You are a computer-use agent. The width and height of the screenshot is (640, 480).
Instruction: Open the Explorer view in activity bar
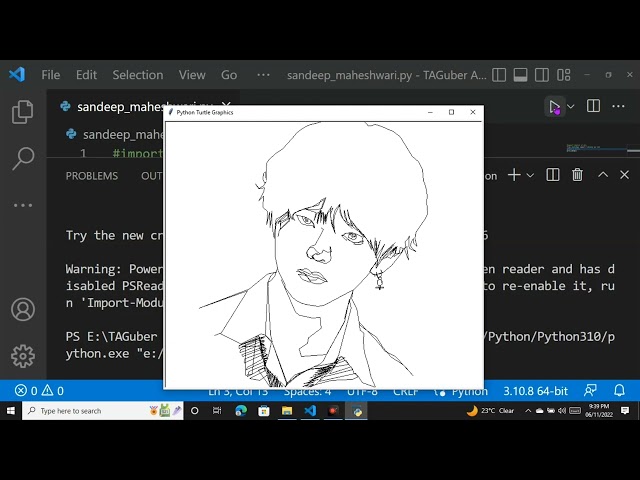(x=22, y=111)
